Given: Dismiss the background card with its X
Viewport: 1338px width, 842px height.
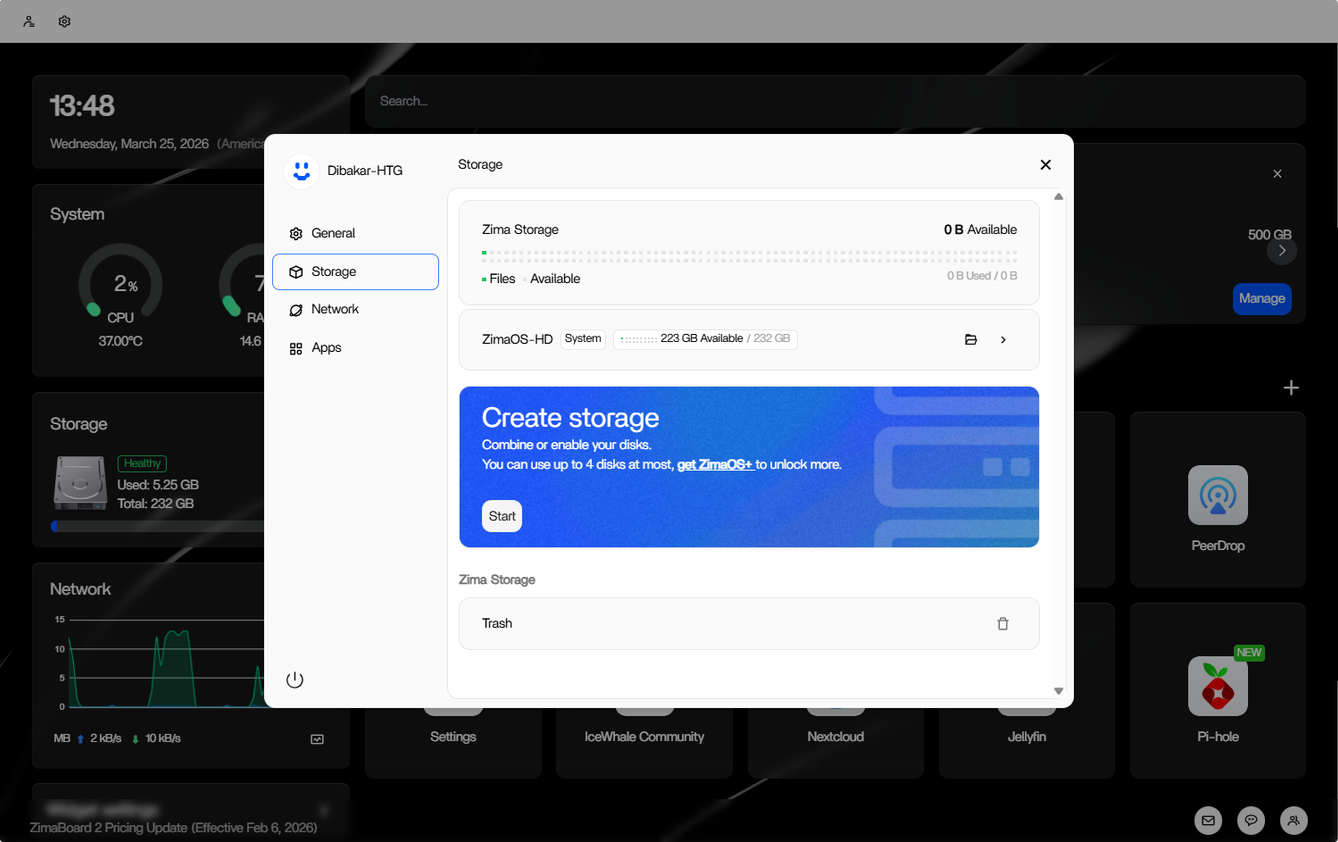Looking at the screenshot, I should click(1277, 174).
